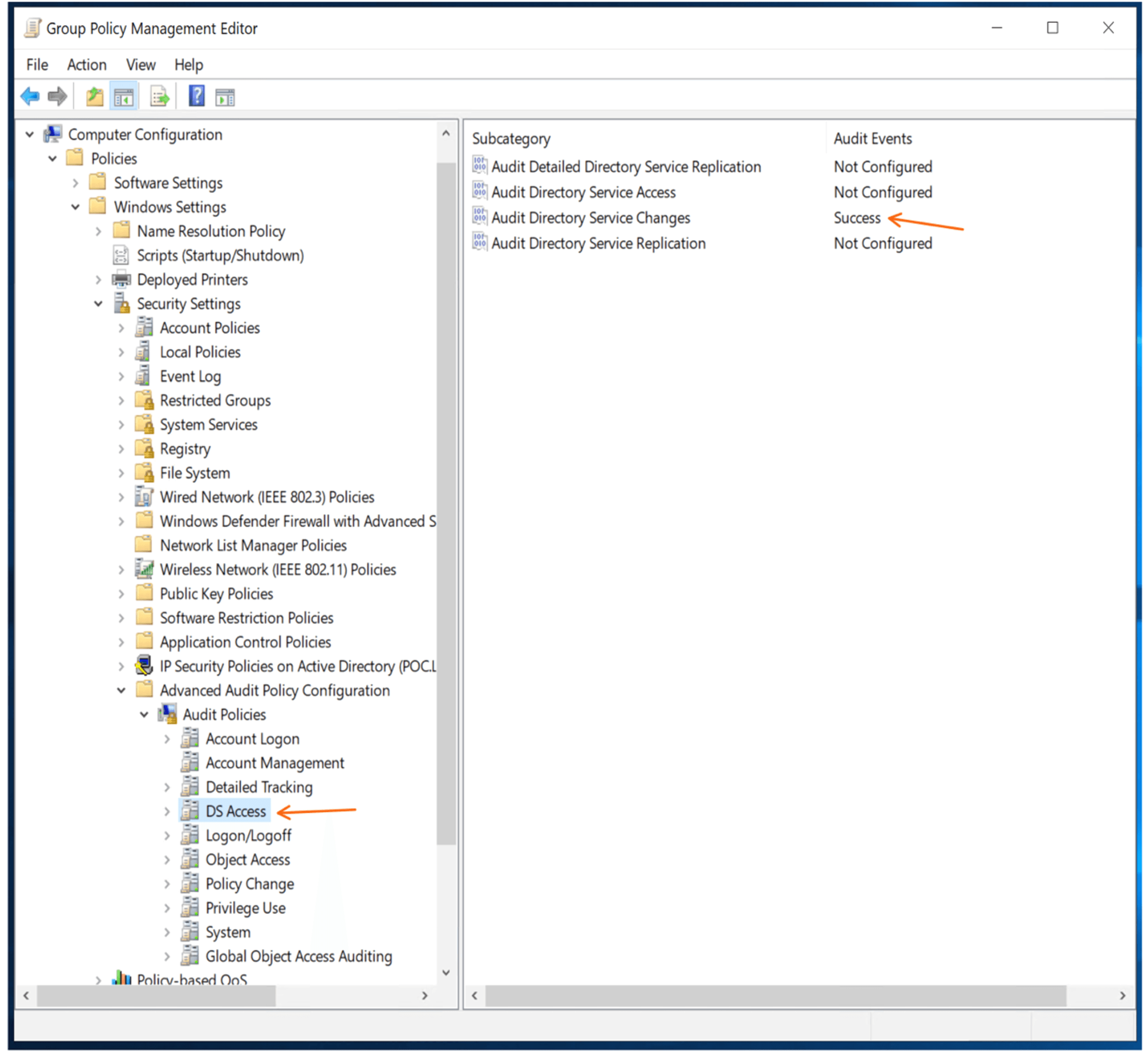Image resolution: width=1148 pixels, height=1054 pixels.
Task: Click the Forward arrow toolbar icon
Action: (57, 97)
